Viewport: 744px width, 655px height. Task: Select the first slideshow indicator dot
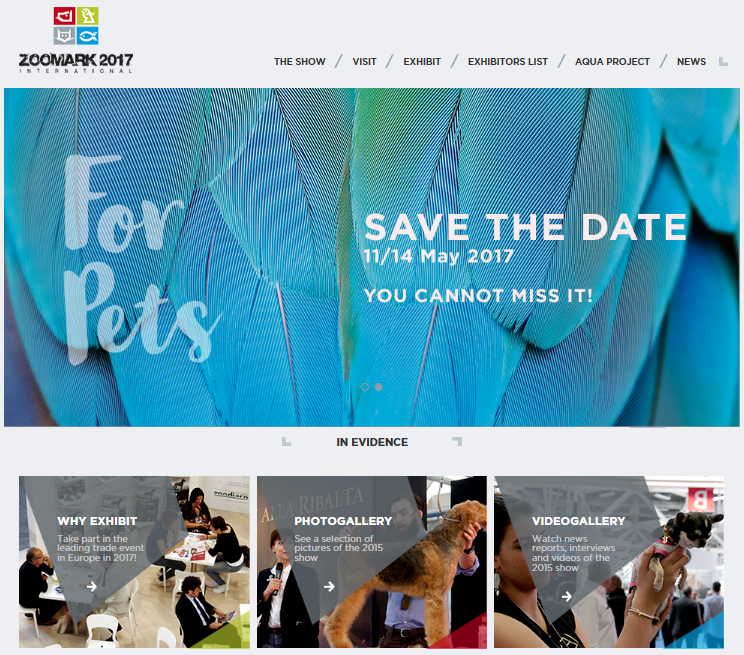click(365, 387)
